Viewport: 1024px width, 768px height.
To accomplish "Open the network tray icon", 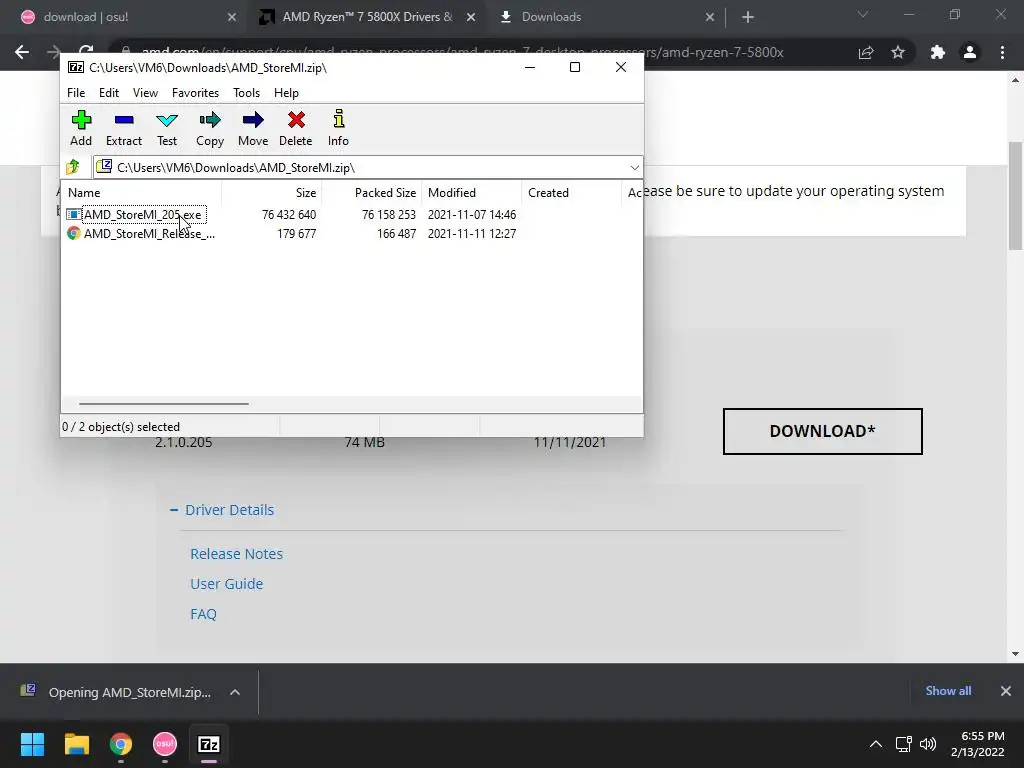I will coord(904,744).
